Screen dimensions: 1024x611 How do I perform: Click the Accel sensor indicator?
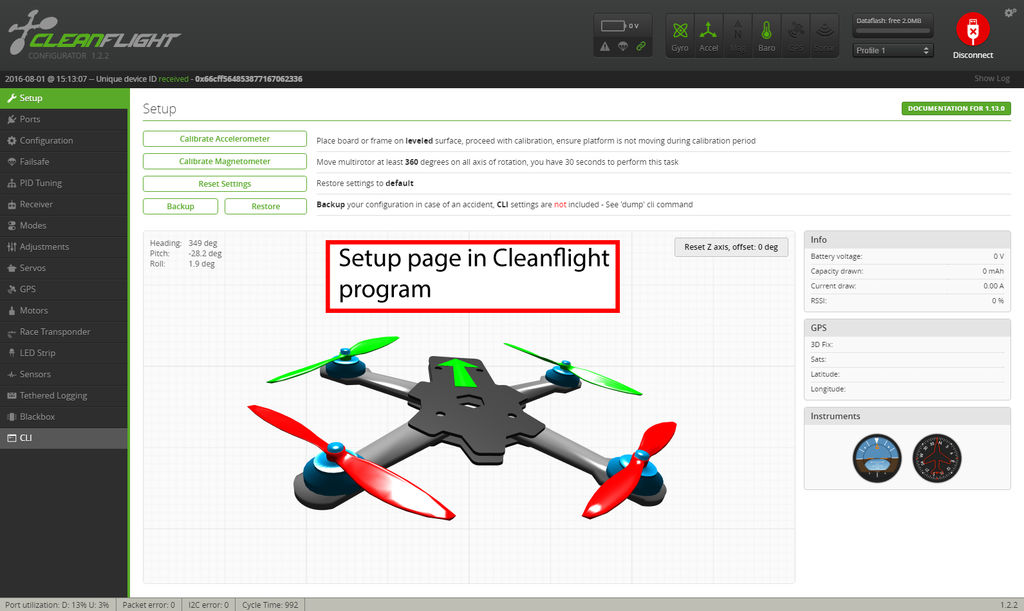pyautogui.click(x=709, y=36)
